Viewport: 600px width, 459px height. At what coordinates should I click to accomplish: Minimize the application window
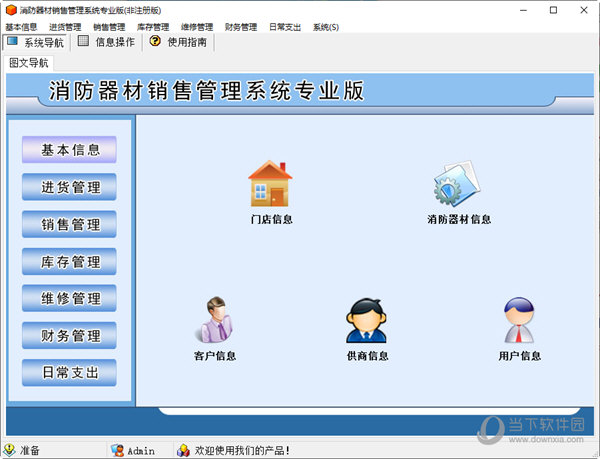[523, 10]
